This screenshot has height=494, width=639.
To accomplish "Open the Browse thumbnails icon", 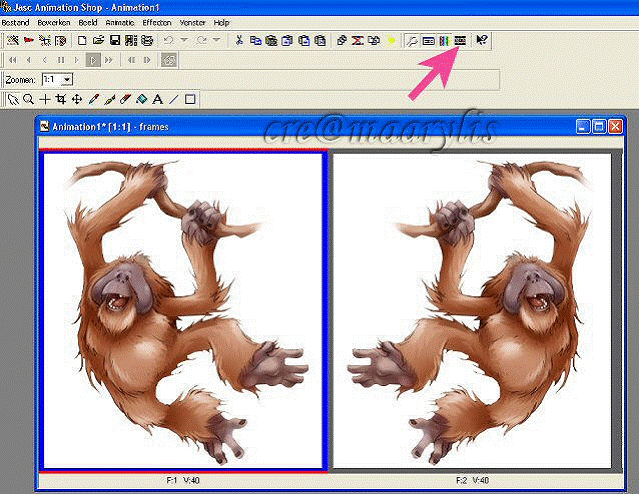I will point(131,40).
